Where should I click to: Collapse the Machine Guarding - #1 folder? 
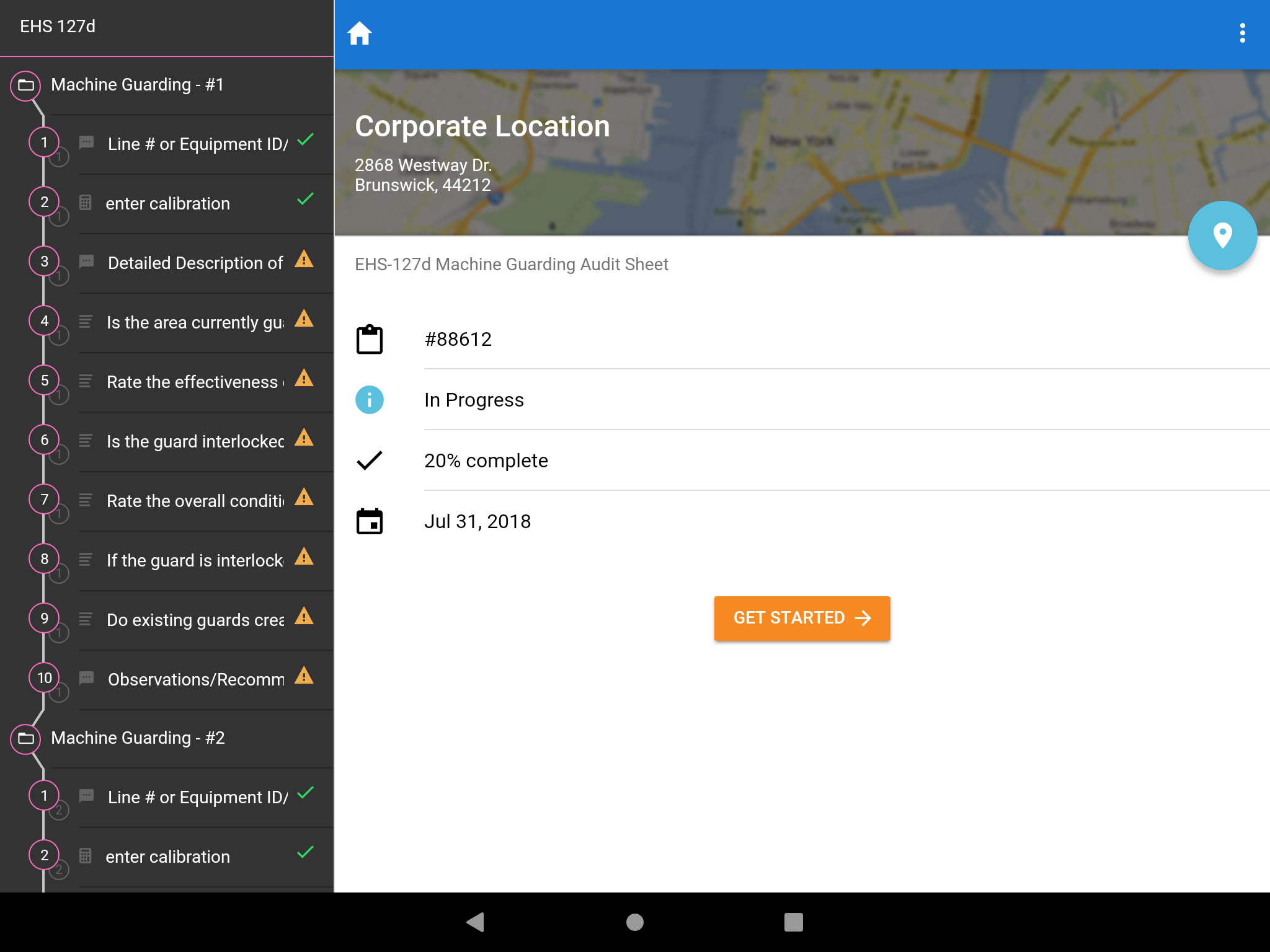(25, 85)
